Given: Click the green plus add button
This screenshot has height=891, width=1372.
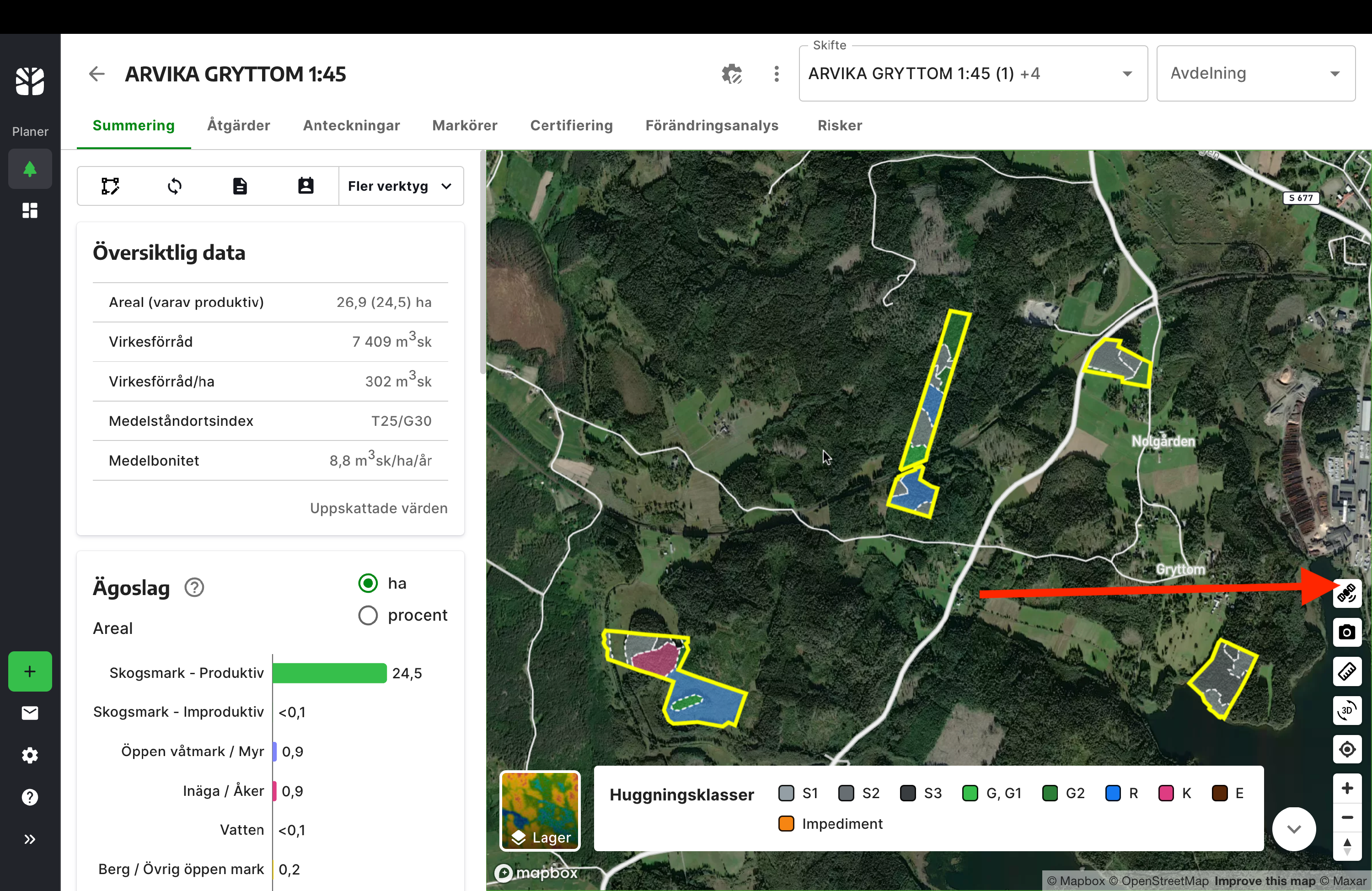Looking at the screenshot, I should coord(30,671).
